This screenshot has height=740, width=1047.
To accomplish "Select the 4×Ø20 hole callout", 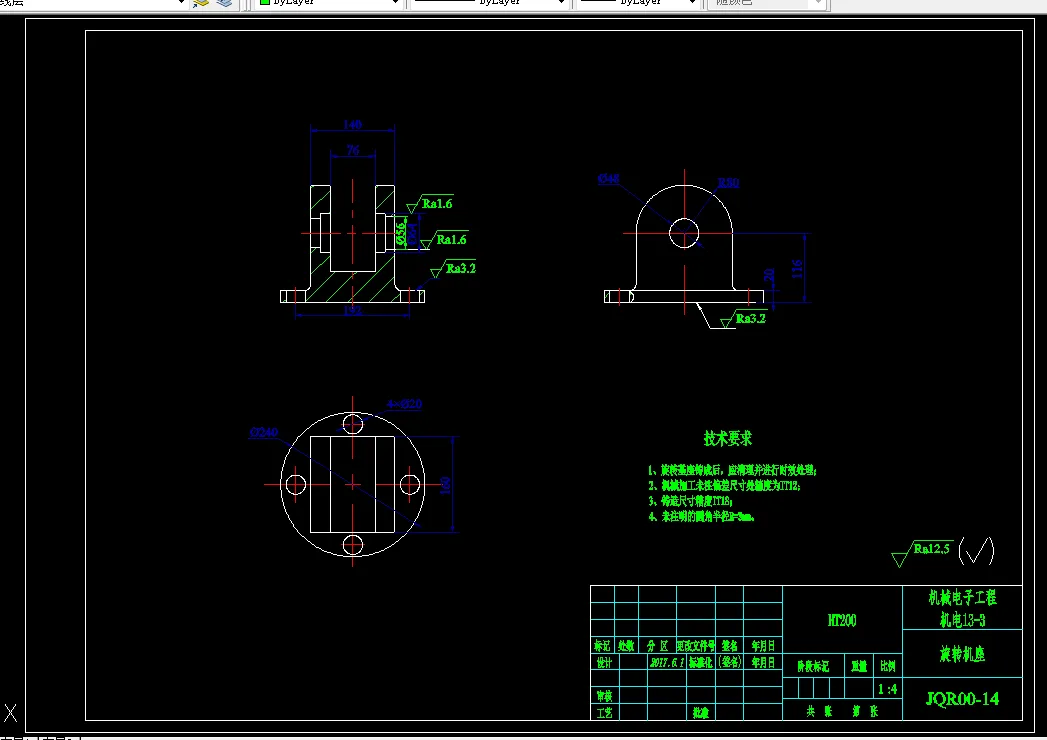I will (405, 404).
